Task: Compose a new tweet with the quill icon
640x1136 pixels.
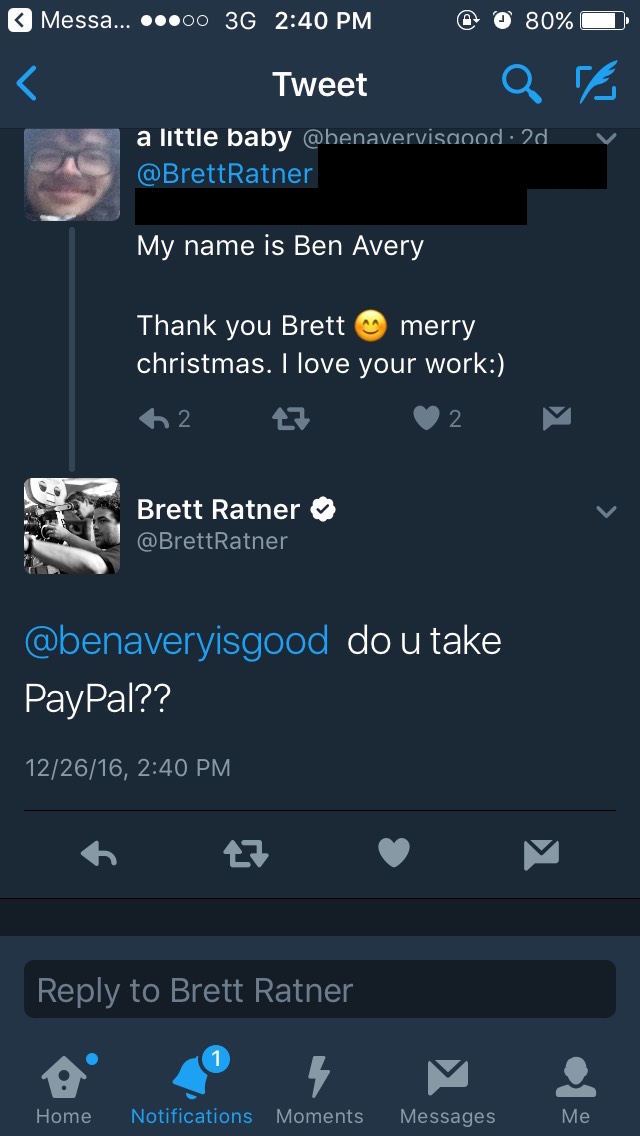Action: (596, 85)
